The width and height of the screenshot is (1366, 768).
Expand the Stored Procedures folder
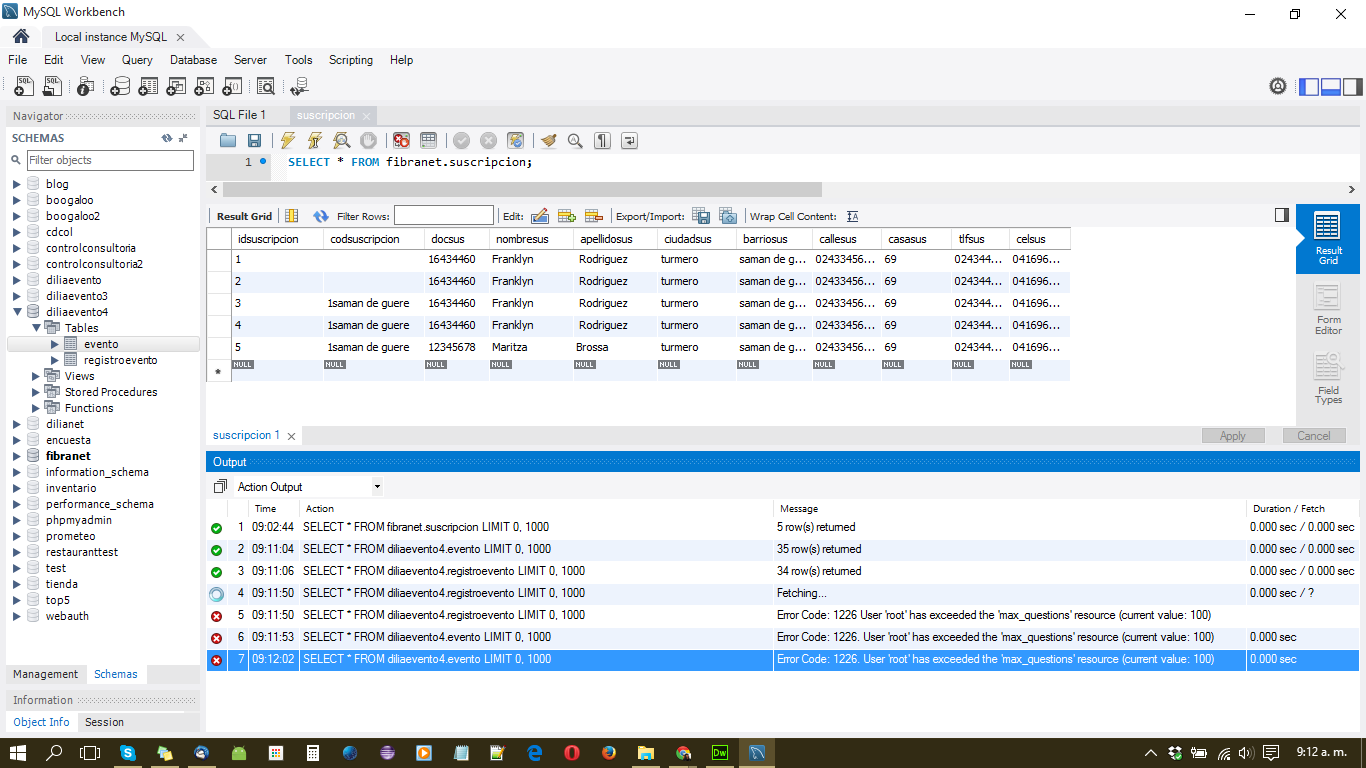(x=36, y=392)
